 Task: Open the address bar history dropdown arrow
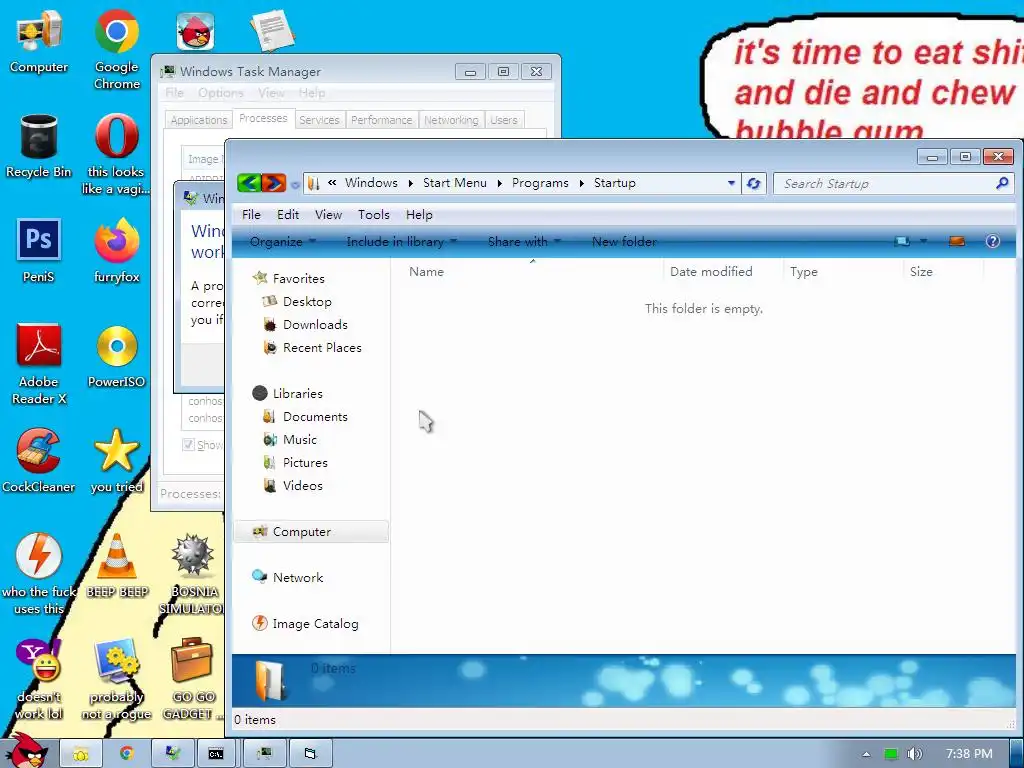tap(731, 184)
